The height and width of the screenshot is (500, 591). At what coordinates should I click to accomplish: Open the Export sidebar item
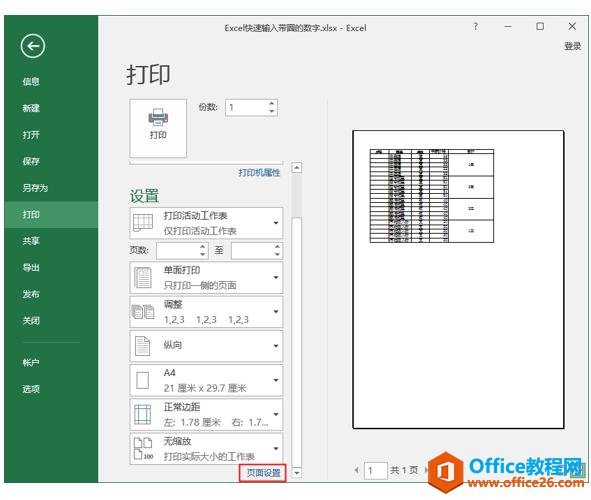[31, 268]
